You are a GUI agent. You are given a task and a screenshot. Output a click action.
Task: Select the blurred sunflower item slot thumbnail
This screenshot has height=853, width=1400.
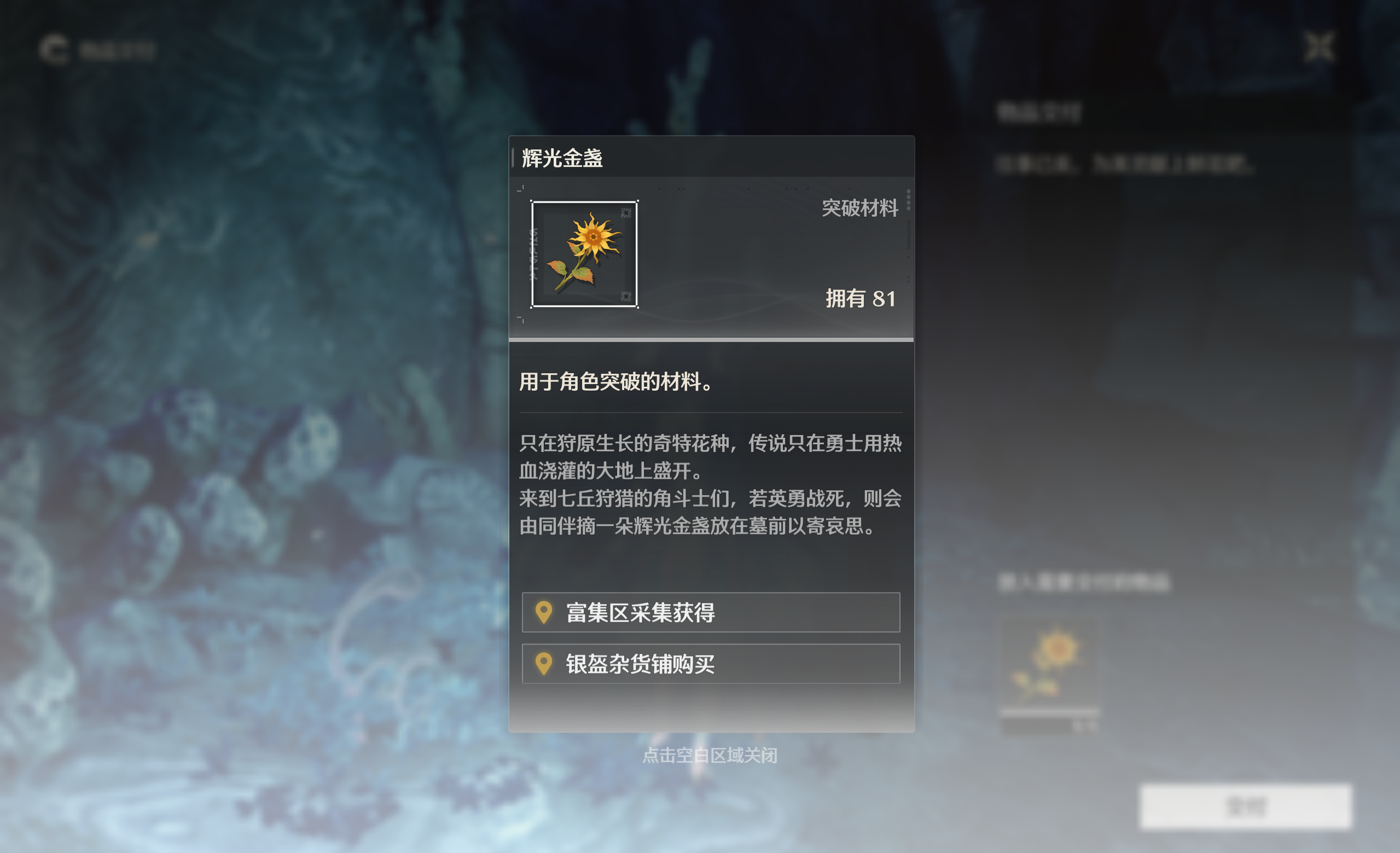(x=1049, y=663)
